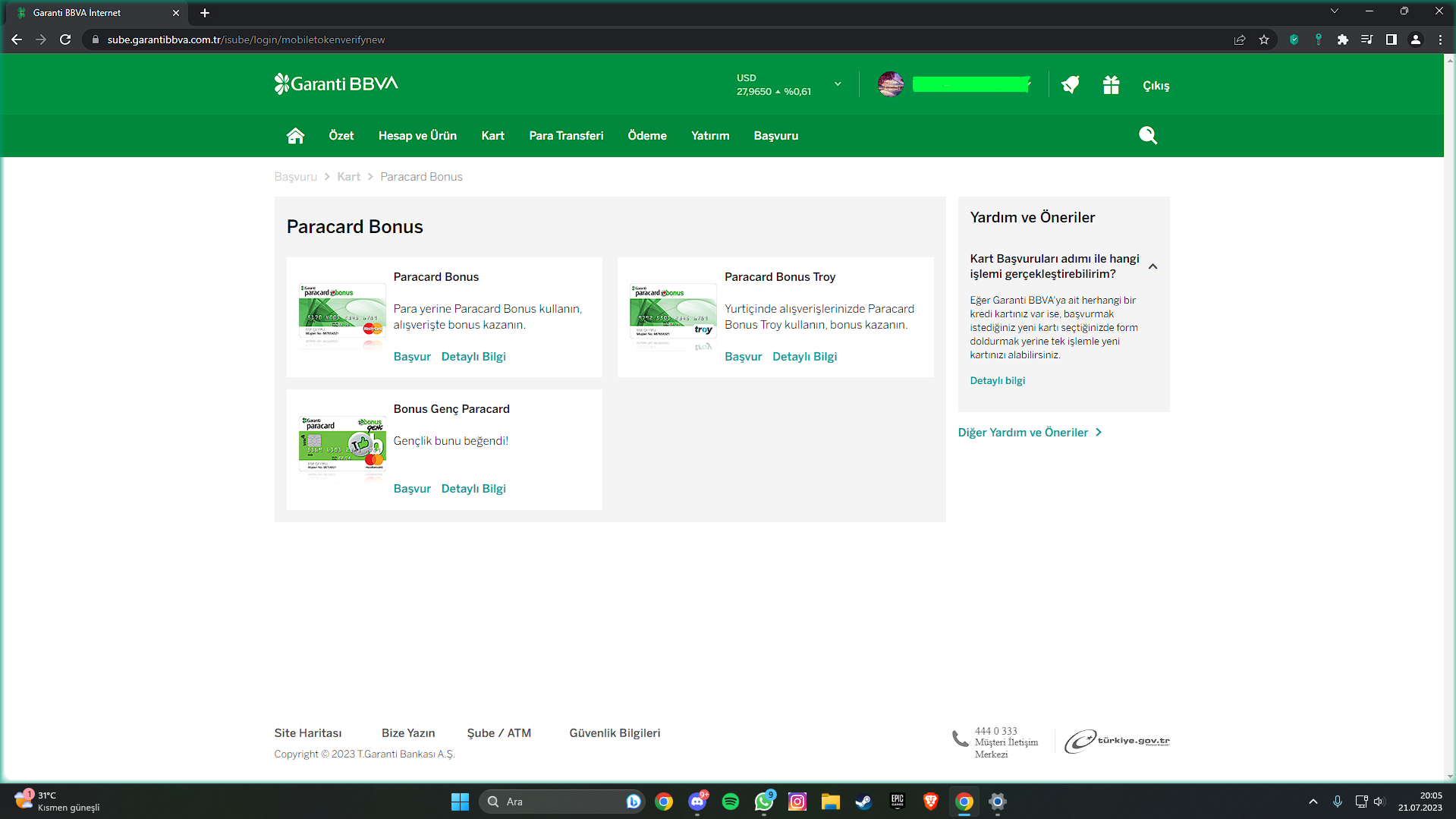Image resolution: width=1456 pixels, height=819 pixels.
Task: Click the profile avatar picture
Action: (891, 84)
